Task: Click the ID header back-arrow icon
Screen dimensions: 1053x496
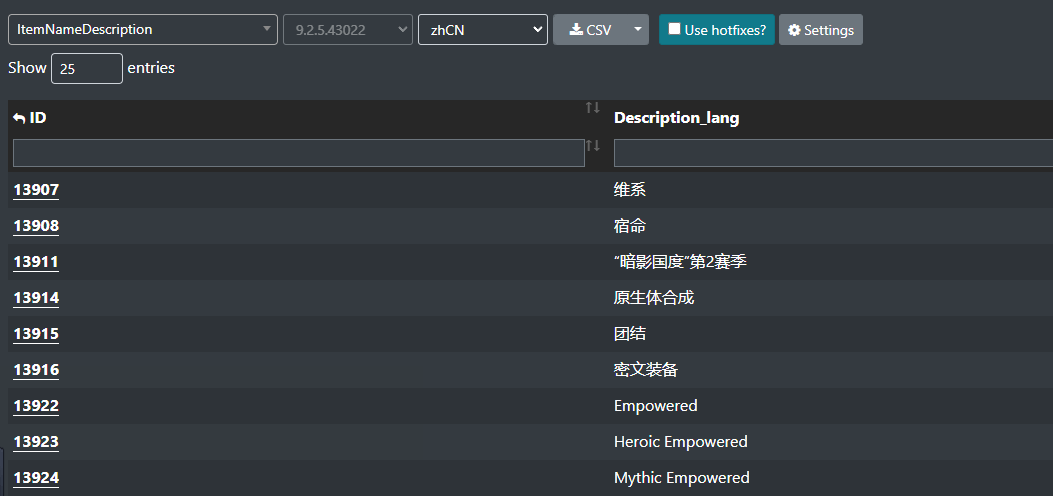Action: tap(19, 118)
